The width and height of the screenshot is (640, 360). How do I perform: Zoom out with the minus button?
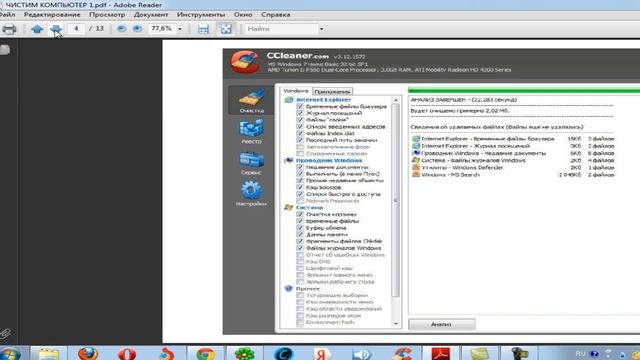(121, 29)
